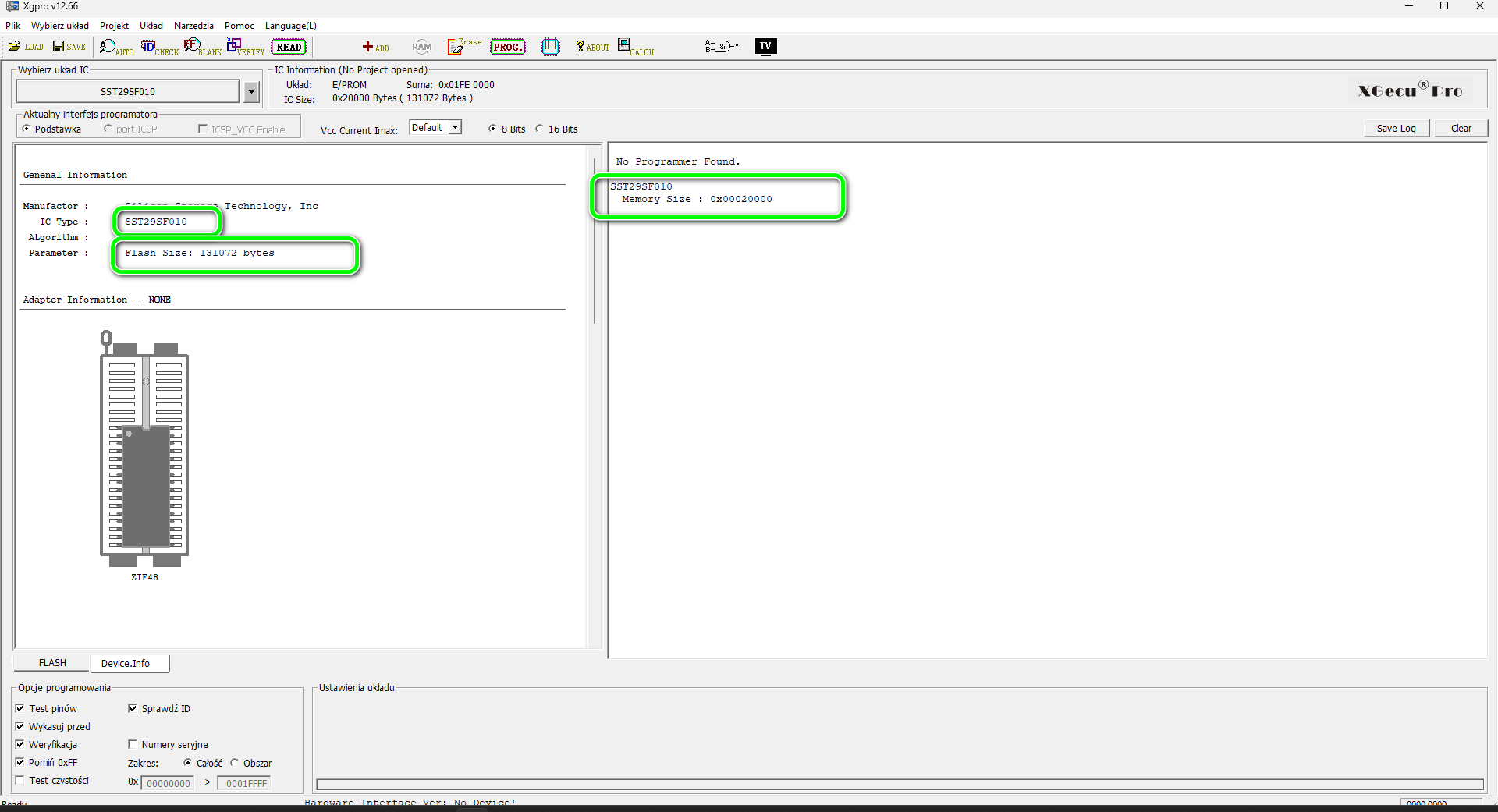Enable the Test czystości checkbox
Image resolution: width=1498 pixels, height=812 pixels.
(20, 780)
